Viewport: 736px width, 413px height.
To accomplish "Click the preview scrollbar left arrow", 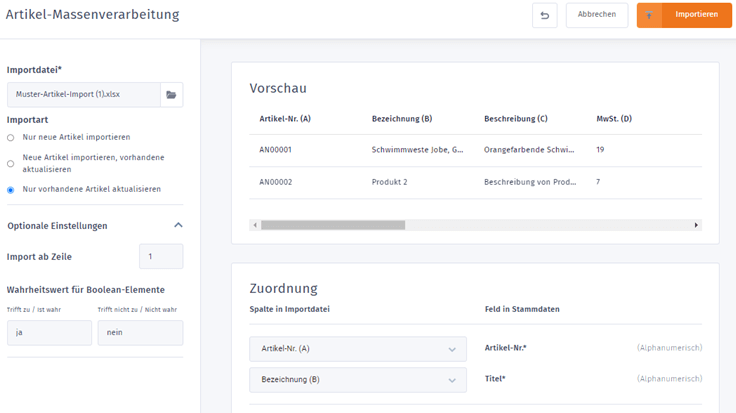I will pos(255,225).
